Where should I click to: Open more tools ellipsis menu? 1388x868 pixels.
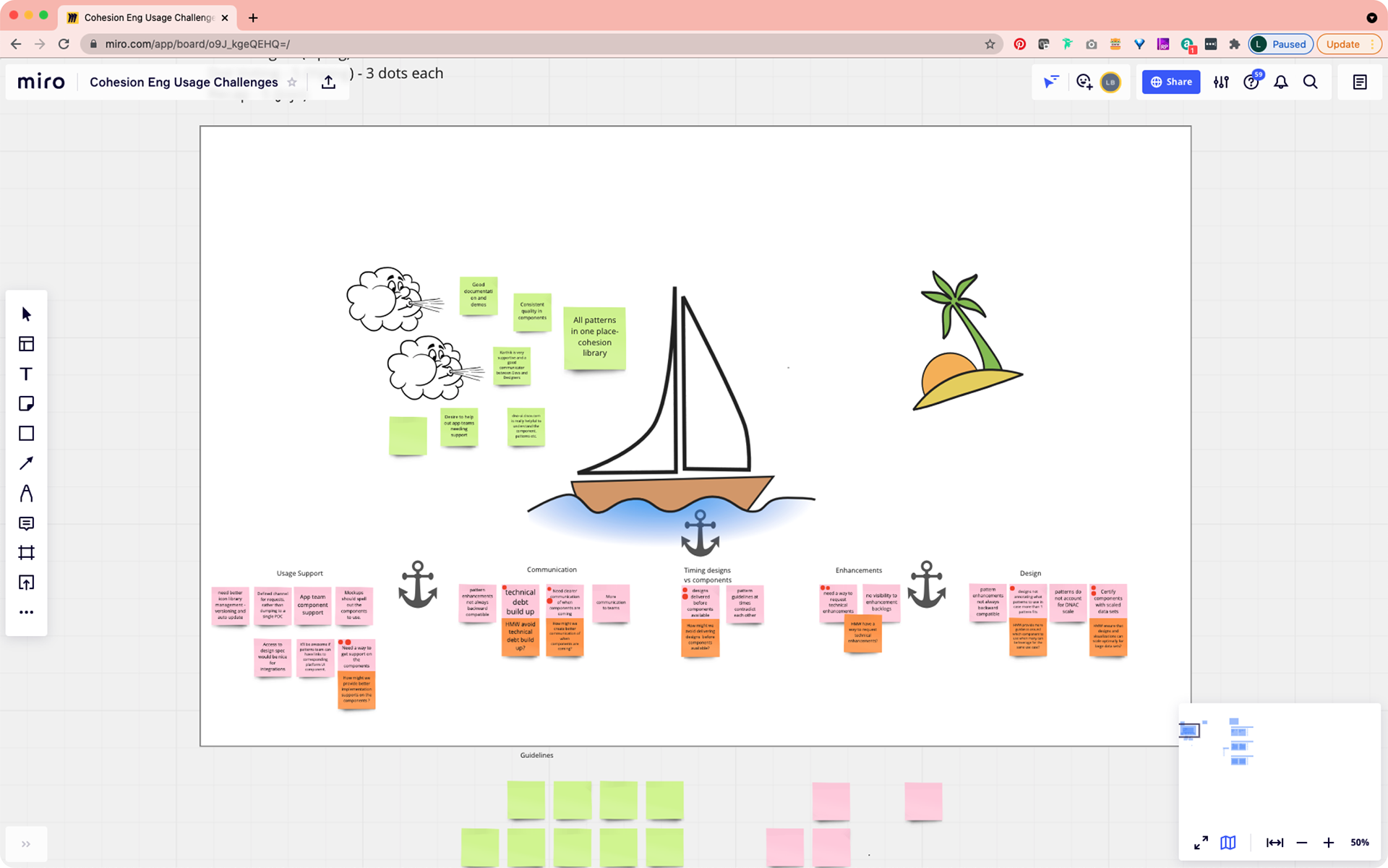point(27,612)
